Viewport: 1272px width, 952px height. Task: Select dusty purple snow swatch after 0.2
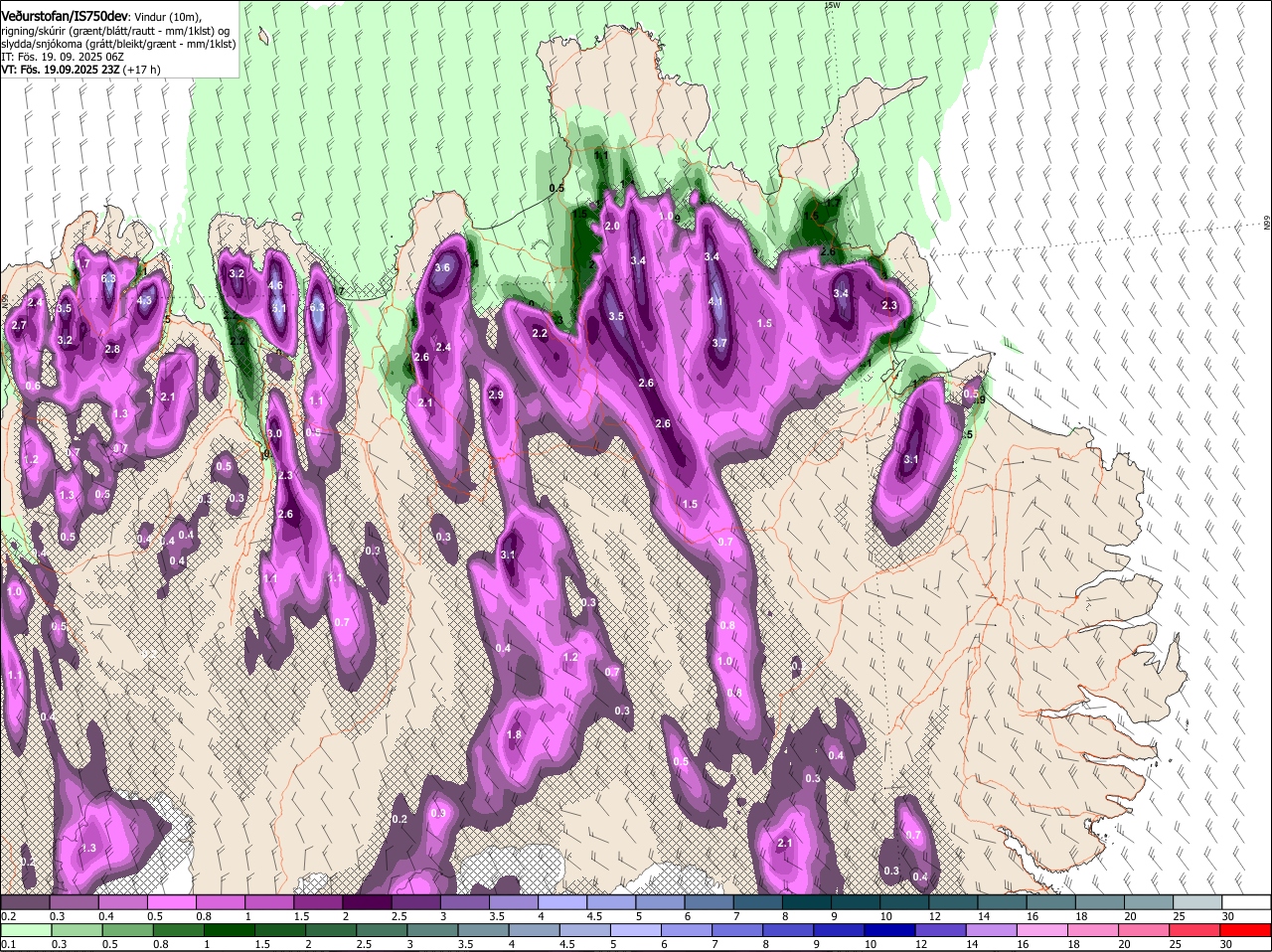coord(25,901)
